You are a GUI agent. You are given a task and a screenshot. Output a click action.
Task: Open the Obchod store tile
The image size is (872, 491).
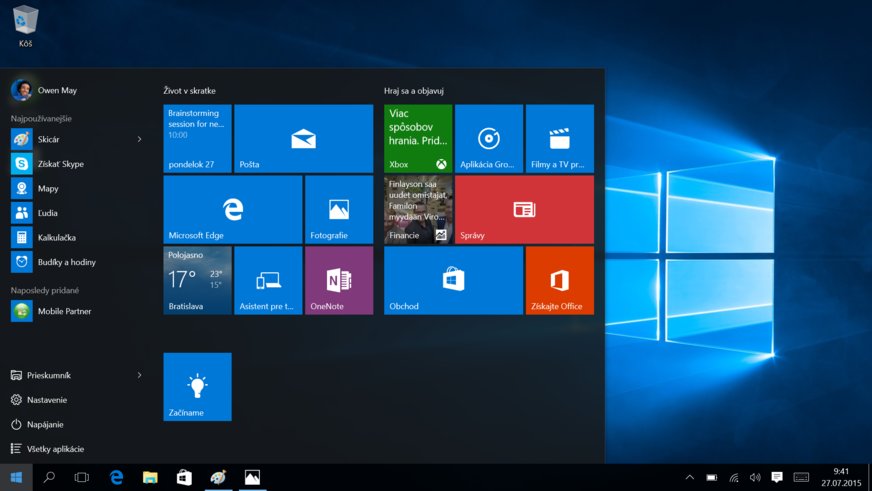(x=453, y=281)
